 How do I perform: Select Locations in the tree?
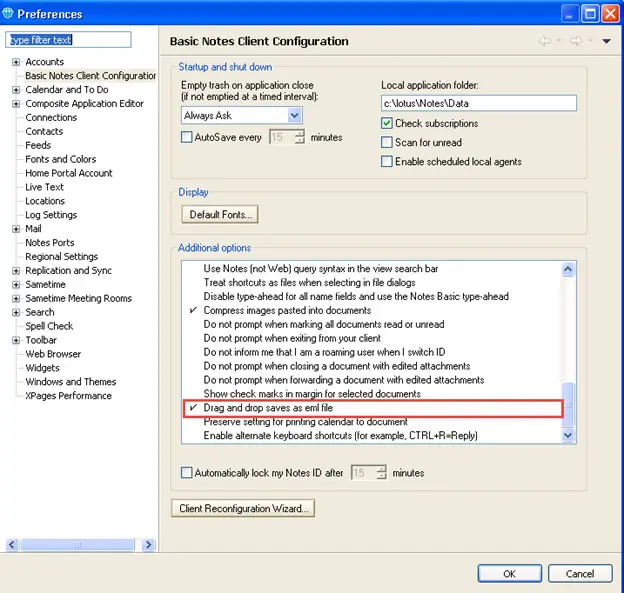point(45,201)
